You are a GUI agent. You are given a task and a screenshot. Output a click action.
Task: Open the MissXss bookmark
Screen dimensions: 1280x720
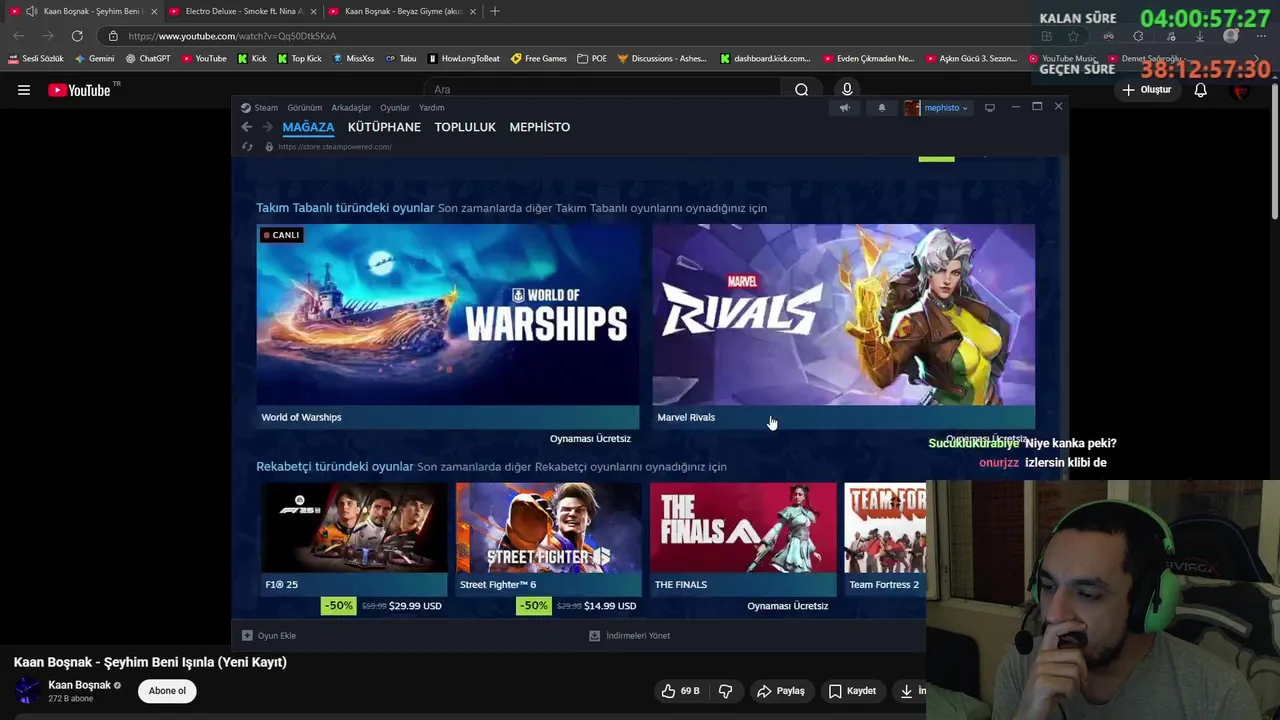(x=353, y=59)
